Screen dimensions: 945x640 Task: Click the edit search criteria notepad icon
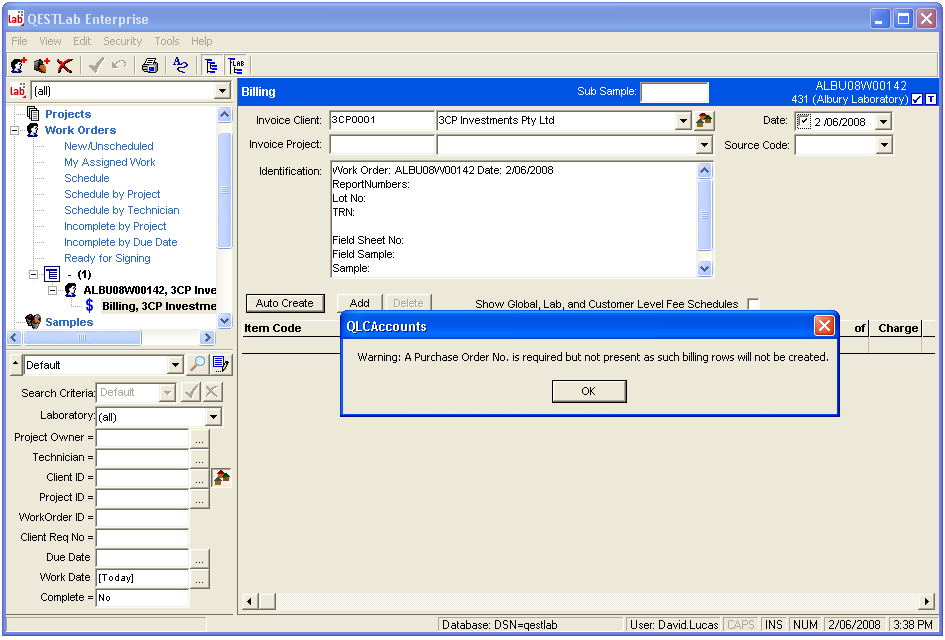(221, 365)
